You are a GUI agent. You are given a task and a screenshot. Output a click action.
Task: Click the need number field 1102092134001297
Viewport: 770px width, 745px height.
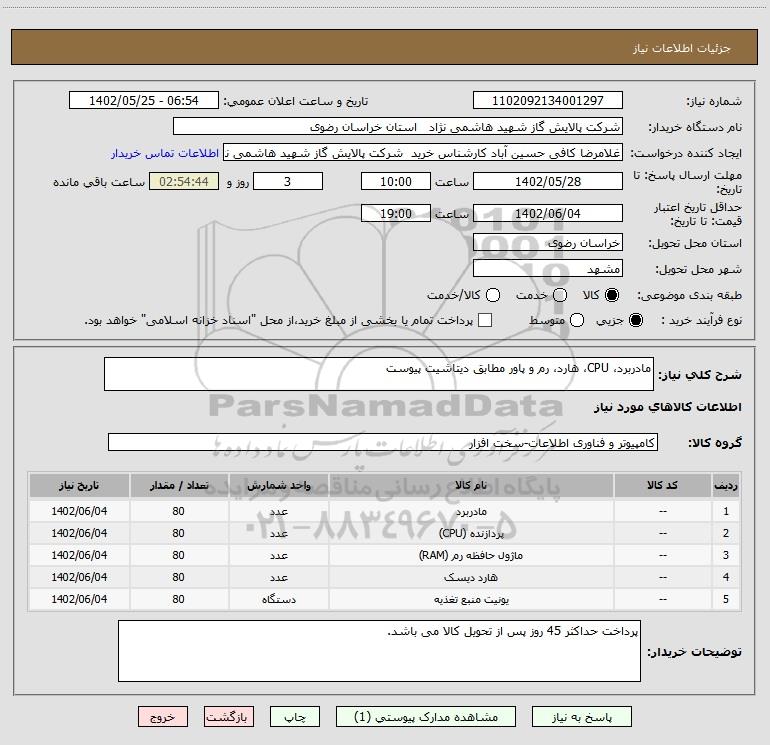click(x=546, y=101)
